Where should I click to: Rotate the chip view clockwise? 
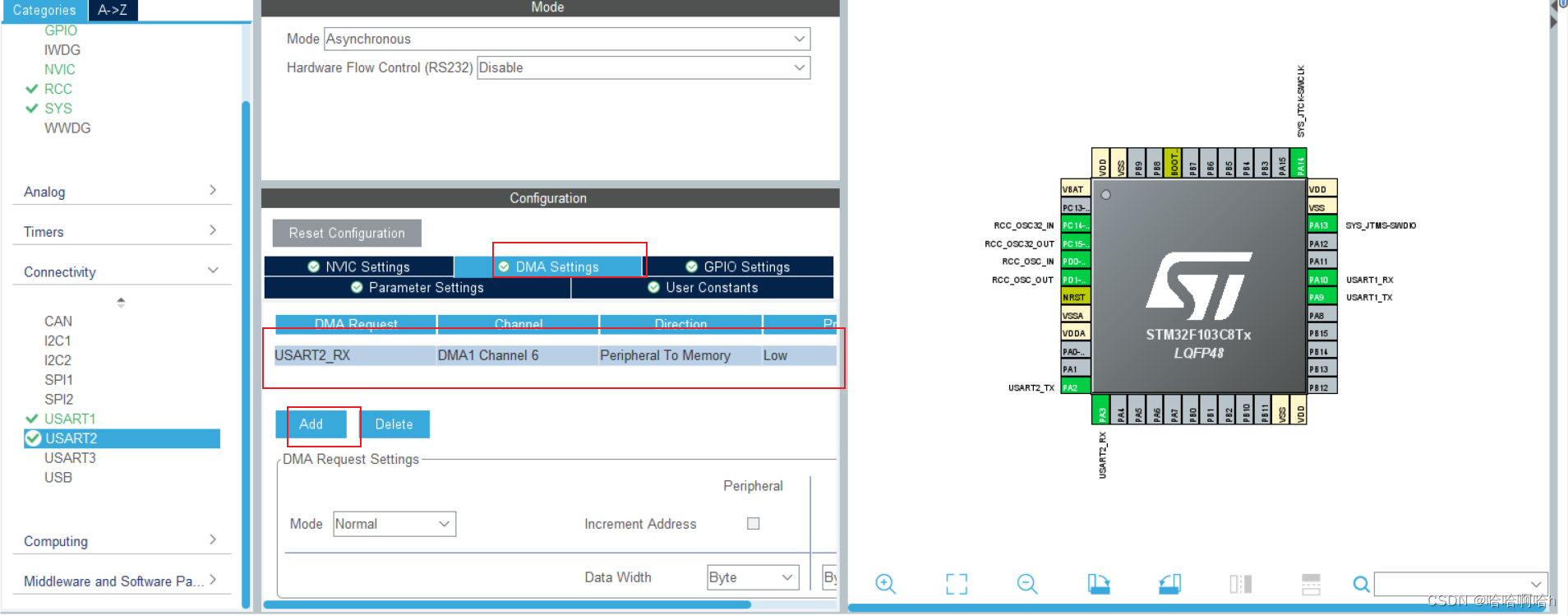[x=1098, y=584]
